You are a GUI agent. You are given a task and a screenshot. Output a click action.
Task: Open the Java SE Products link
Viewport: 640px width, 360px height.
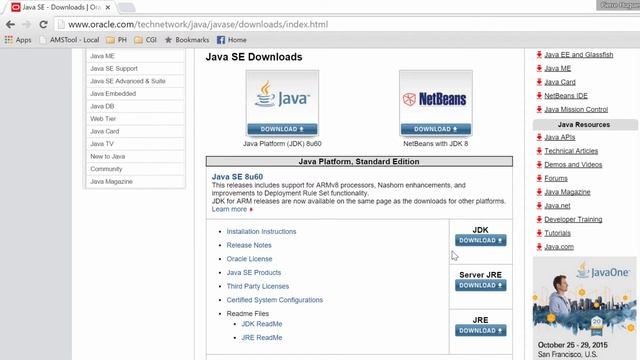tap(254, 273)
